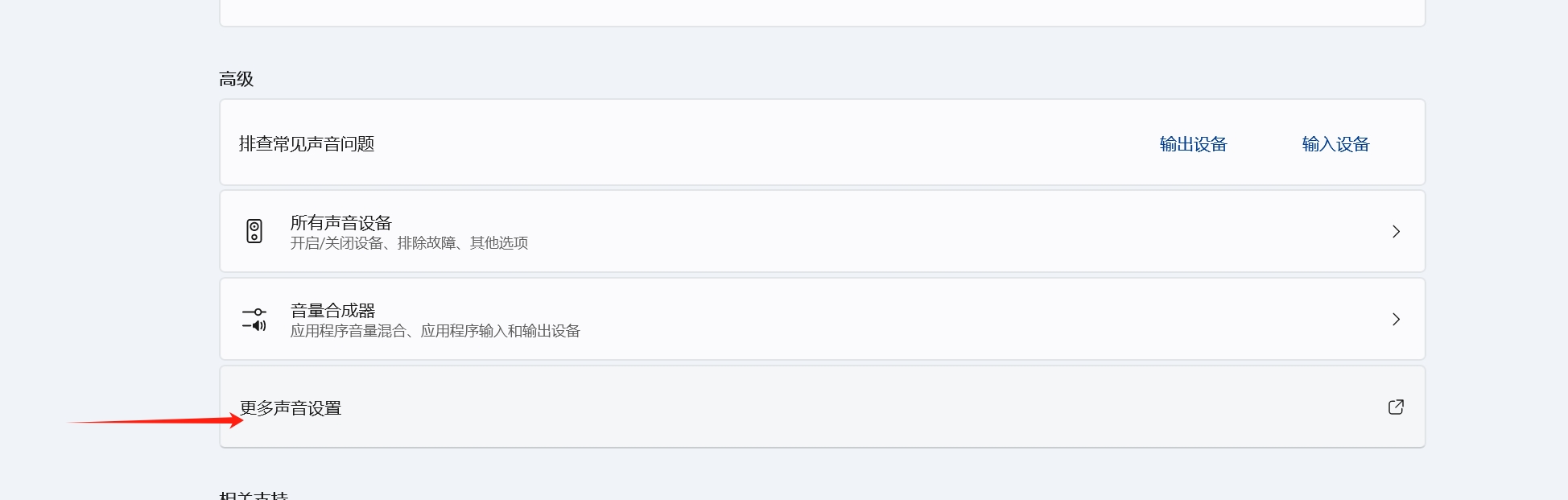Click the partially visible 相关支持 heading

point(254,495)
